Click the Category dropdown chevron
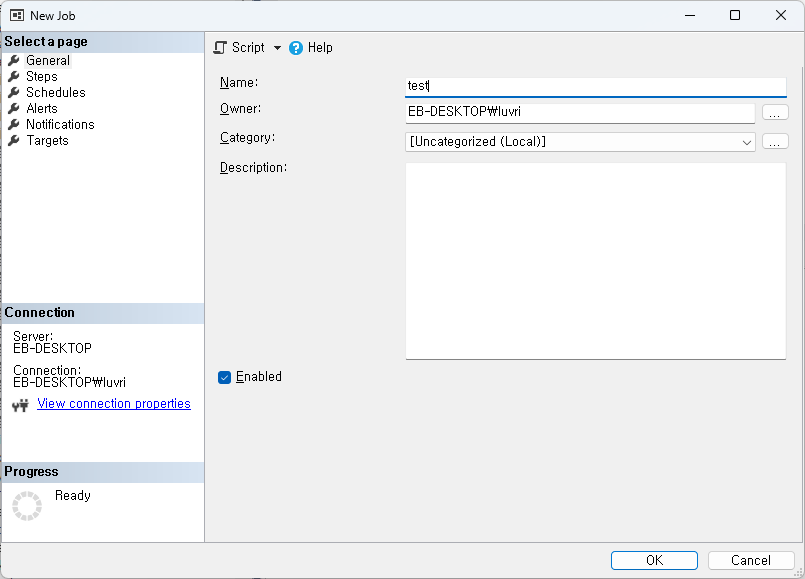 (746, 142)
